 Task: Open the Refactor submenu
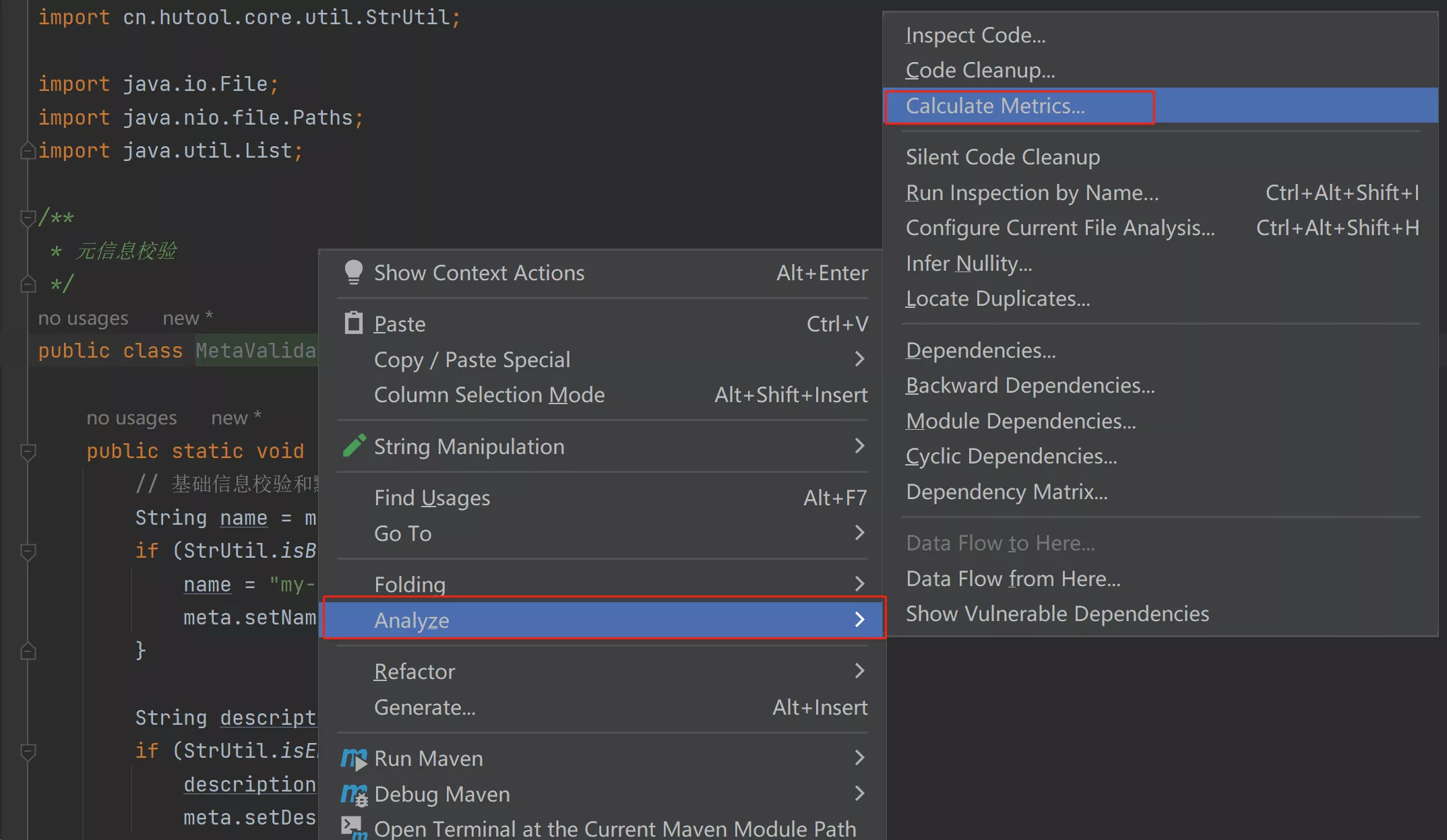(602, 672)
